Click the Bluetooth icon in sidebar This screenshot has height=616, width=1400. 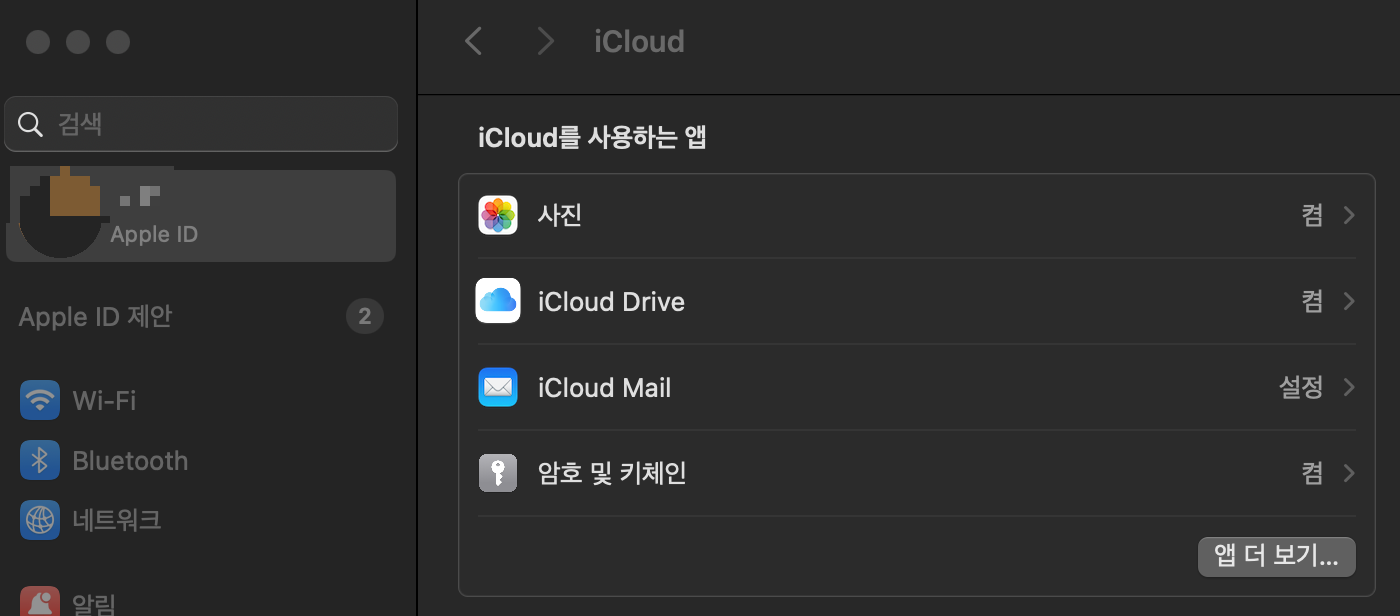click(x=40, y=460)
